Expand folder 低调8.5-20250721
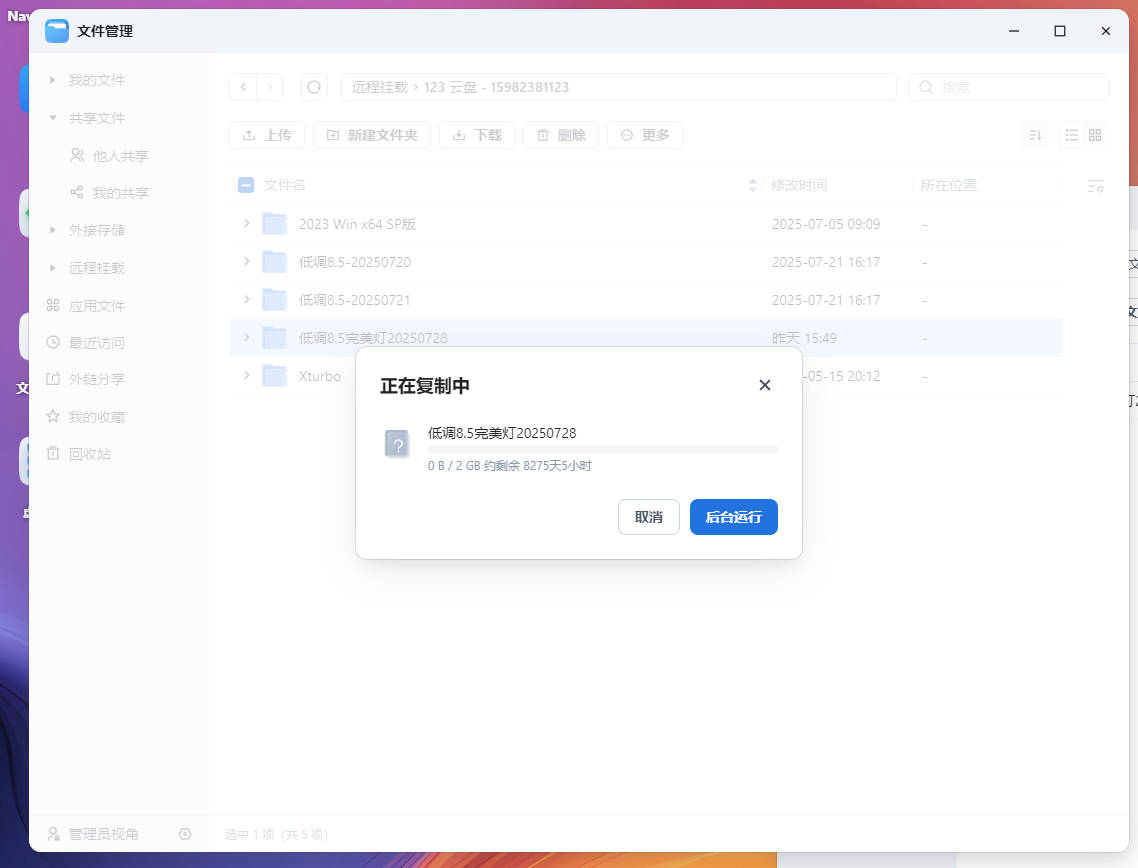 (x=247, y=299)
